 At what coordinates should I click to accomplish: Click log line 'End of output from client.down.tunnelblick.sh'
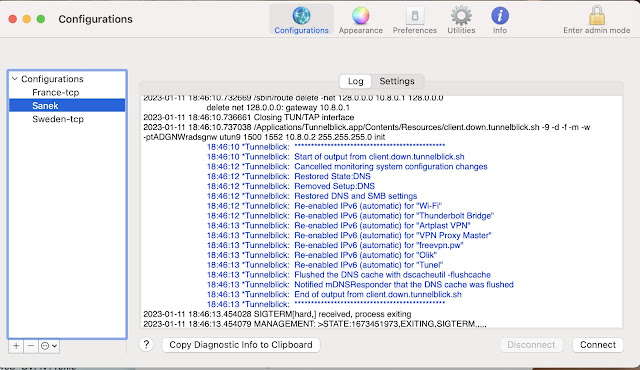334,294
